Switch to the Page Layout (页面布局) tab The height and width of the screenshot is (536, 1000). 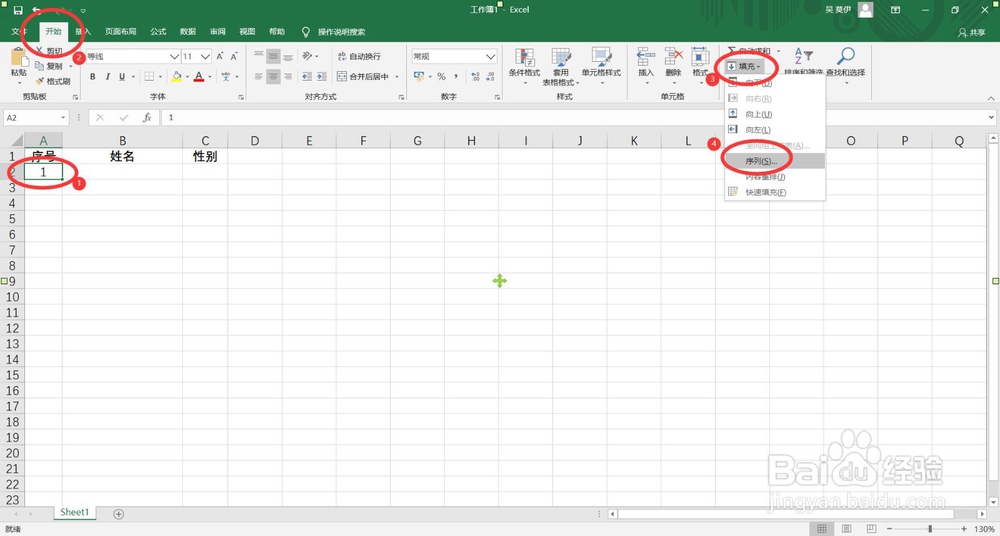pos(121,32)
